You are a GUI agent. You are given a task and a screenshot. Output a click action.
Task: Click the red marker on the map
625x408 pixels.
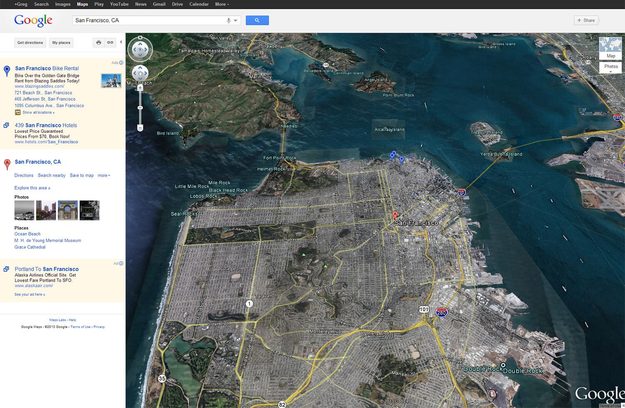coord(395,216)
